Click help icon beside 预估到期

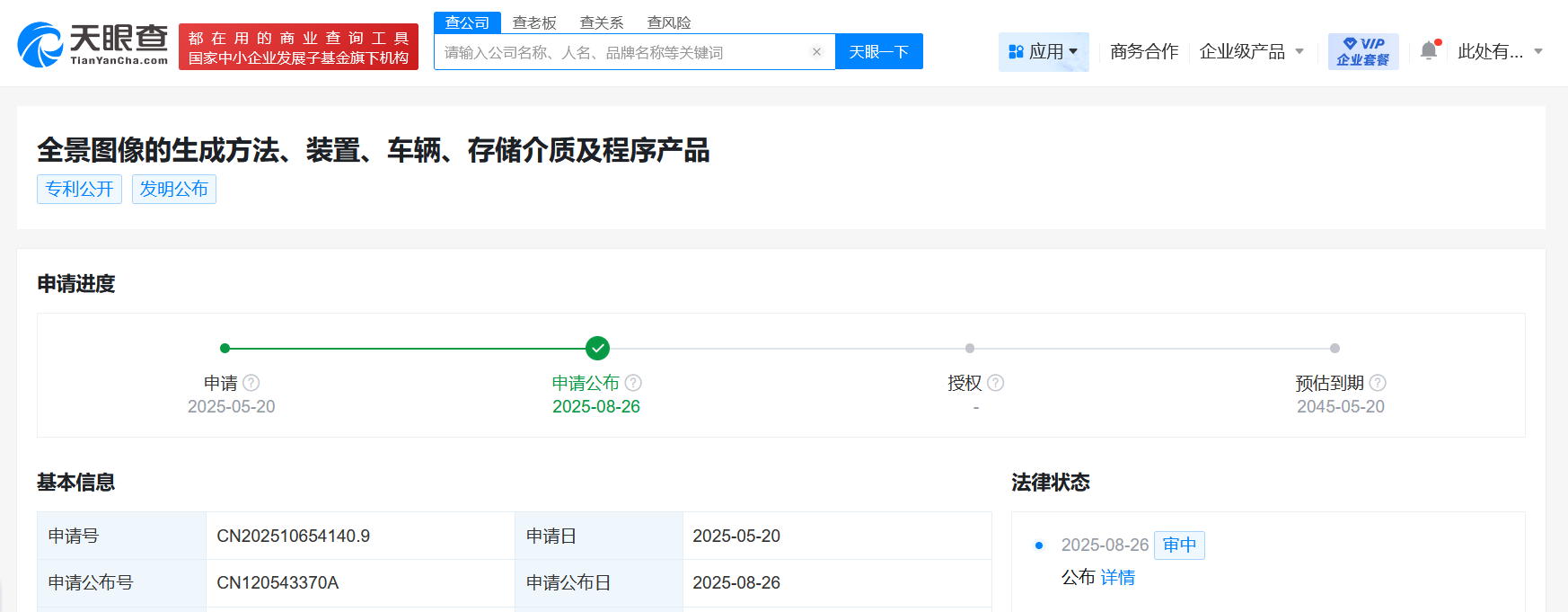pyautogui.click(x=1378, y=383)
